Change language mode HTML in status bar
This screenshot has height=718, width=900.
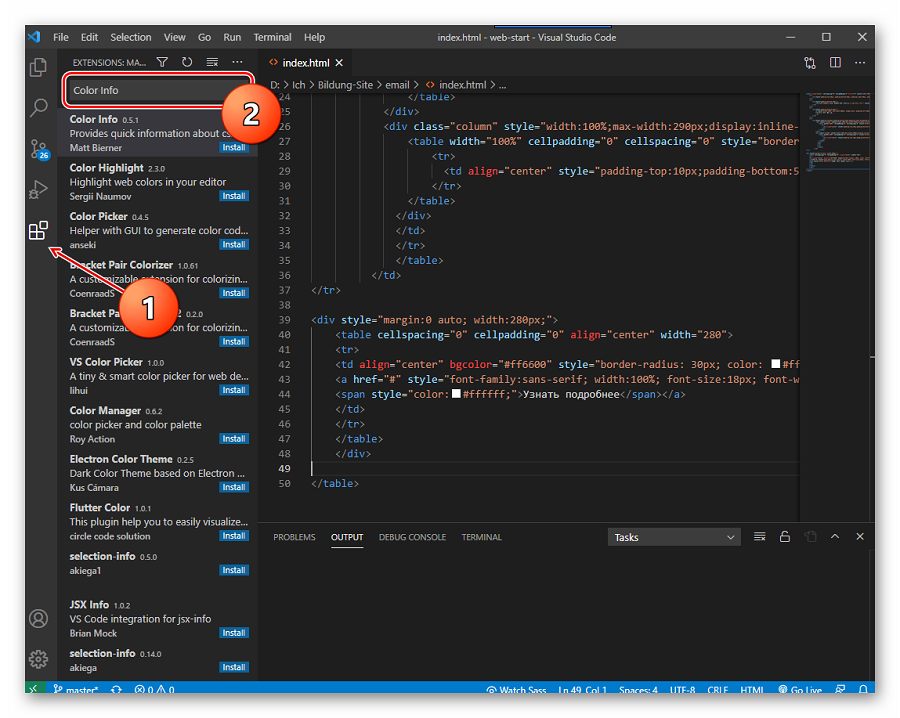751,689
